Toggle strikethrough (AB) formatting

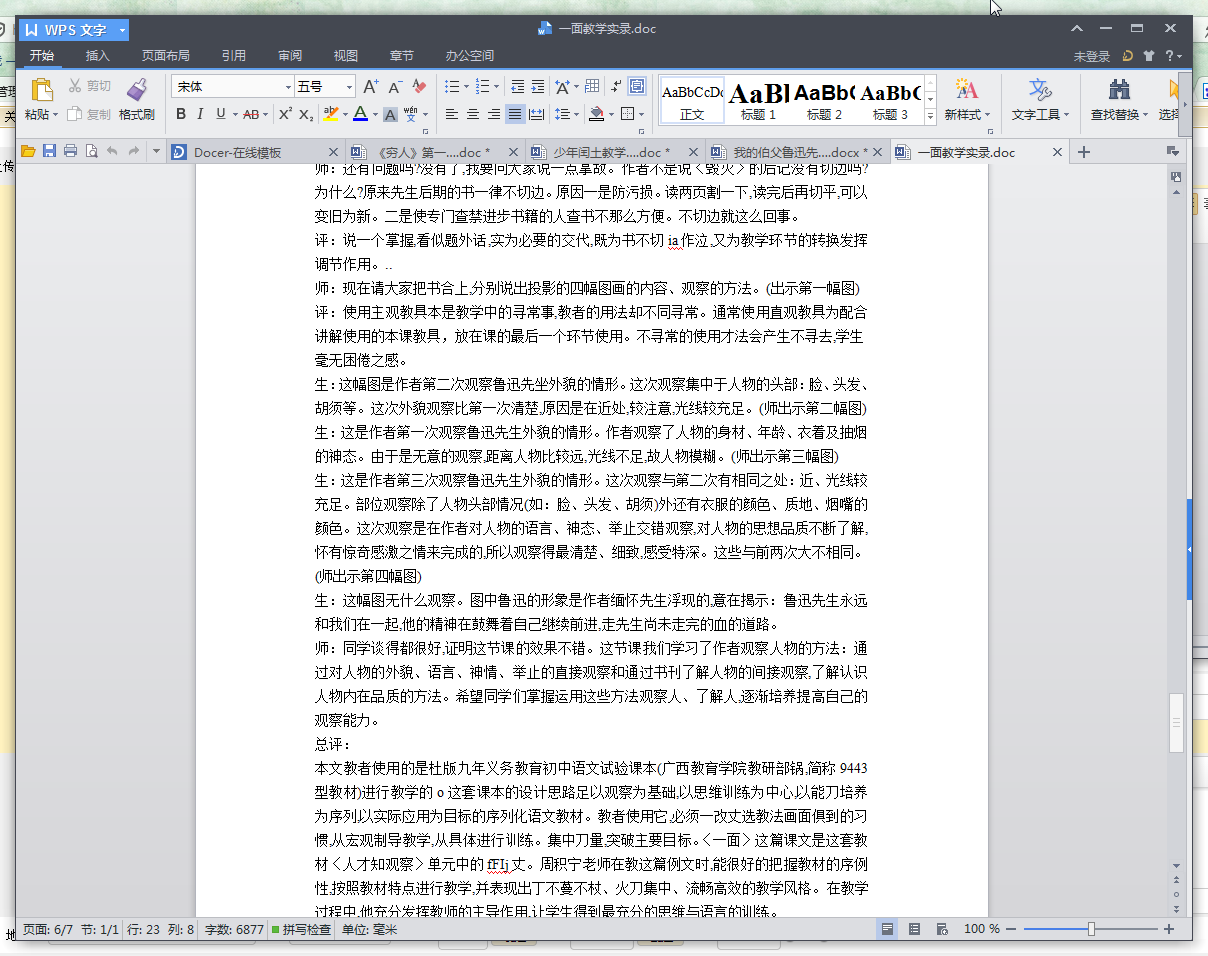(x=250, y=114)
